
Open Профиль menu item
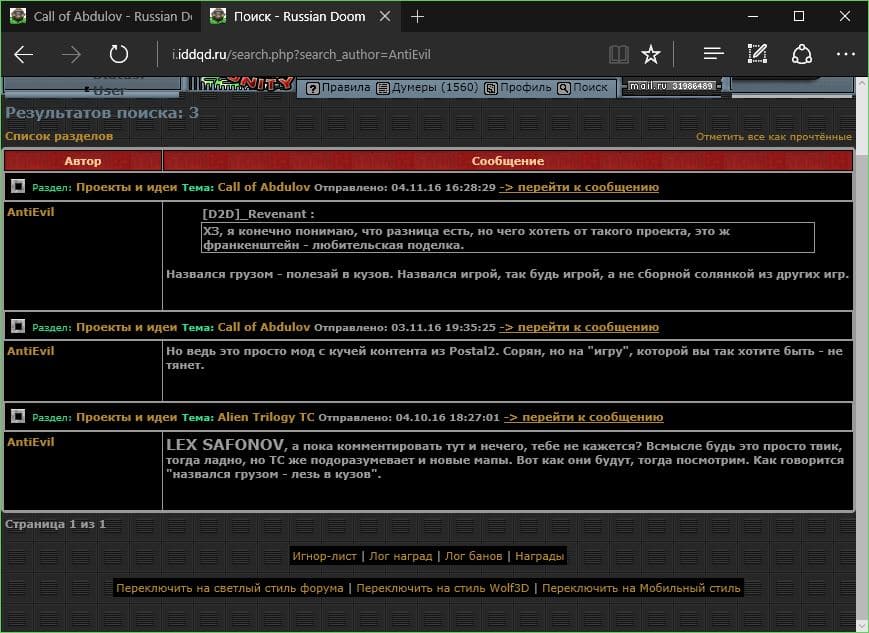[518, 88]
